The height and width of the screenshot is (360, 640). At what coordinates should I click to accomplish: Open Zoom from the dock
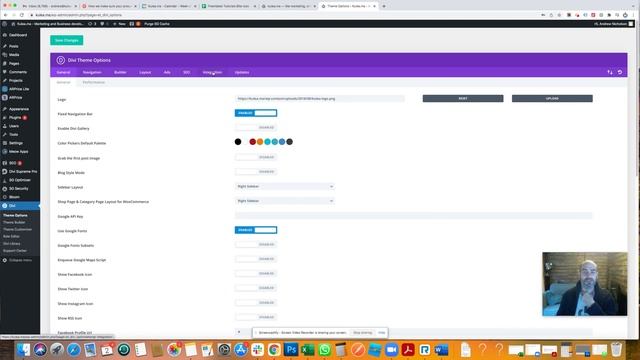click(391, 350)
